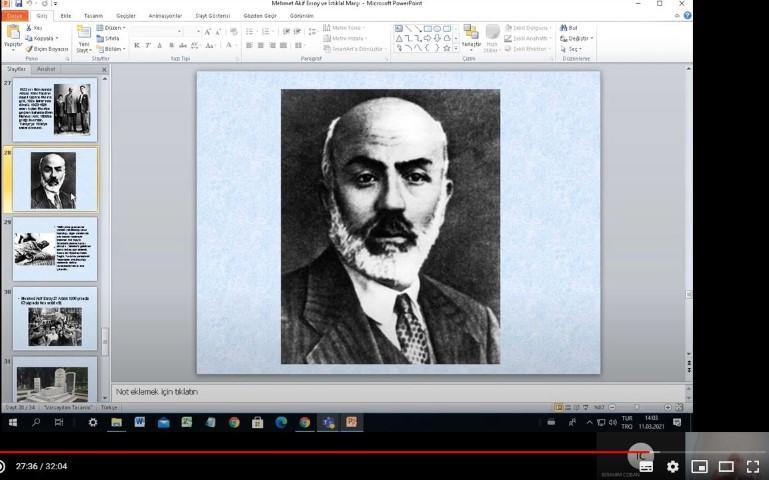Click the notes field 'Not eklemek için tıklatın'
769x480 pixels.
click(x=156, y=392)
